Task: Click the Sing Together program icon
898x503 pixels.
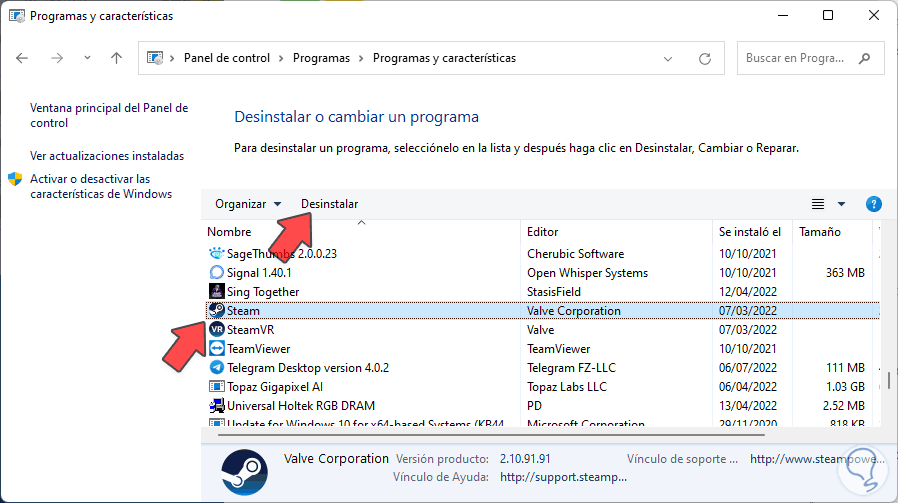Action: 216,291
